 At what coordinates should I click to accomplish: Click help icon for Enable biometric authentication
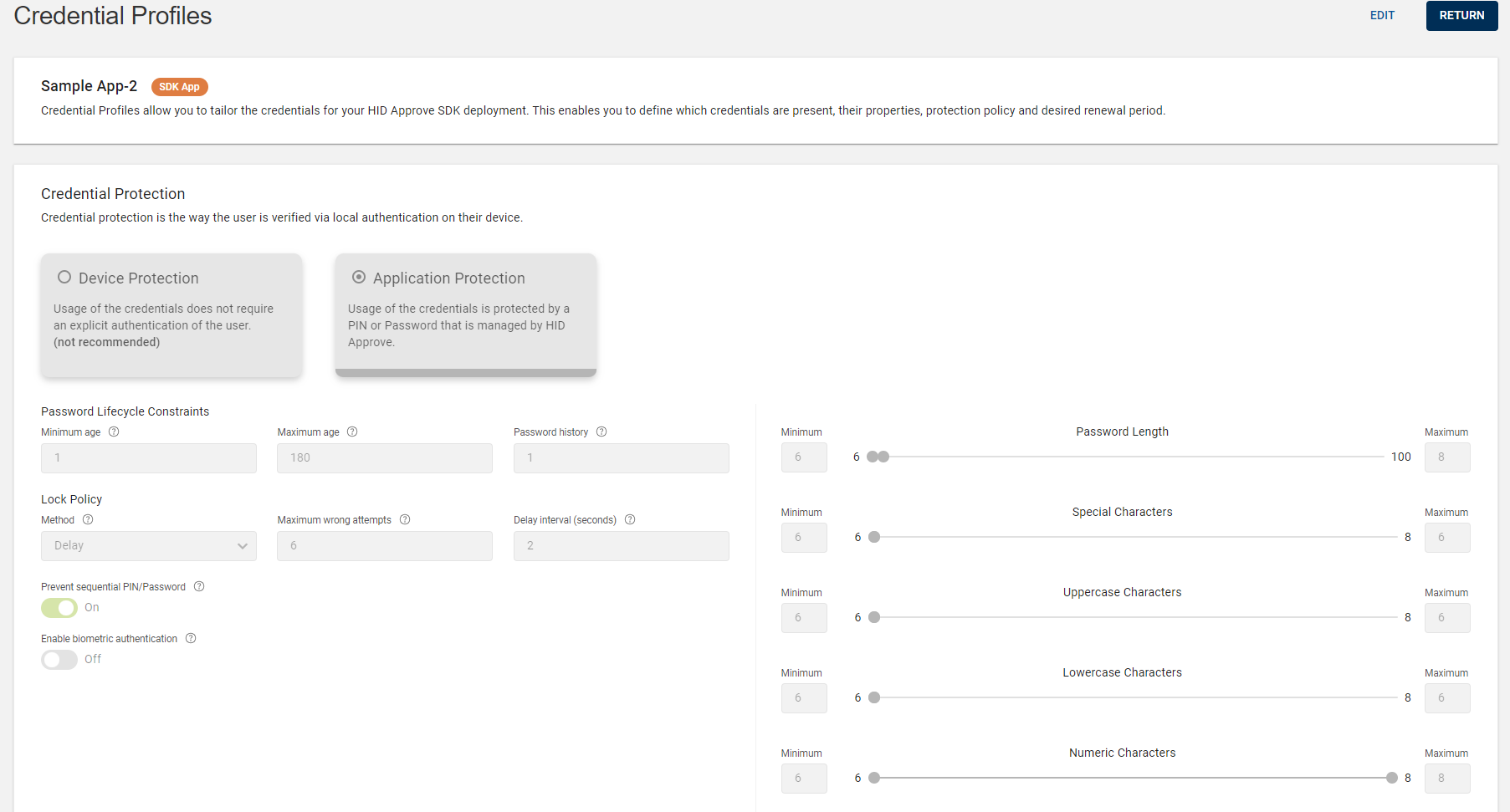(x=191, y=639)
